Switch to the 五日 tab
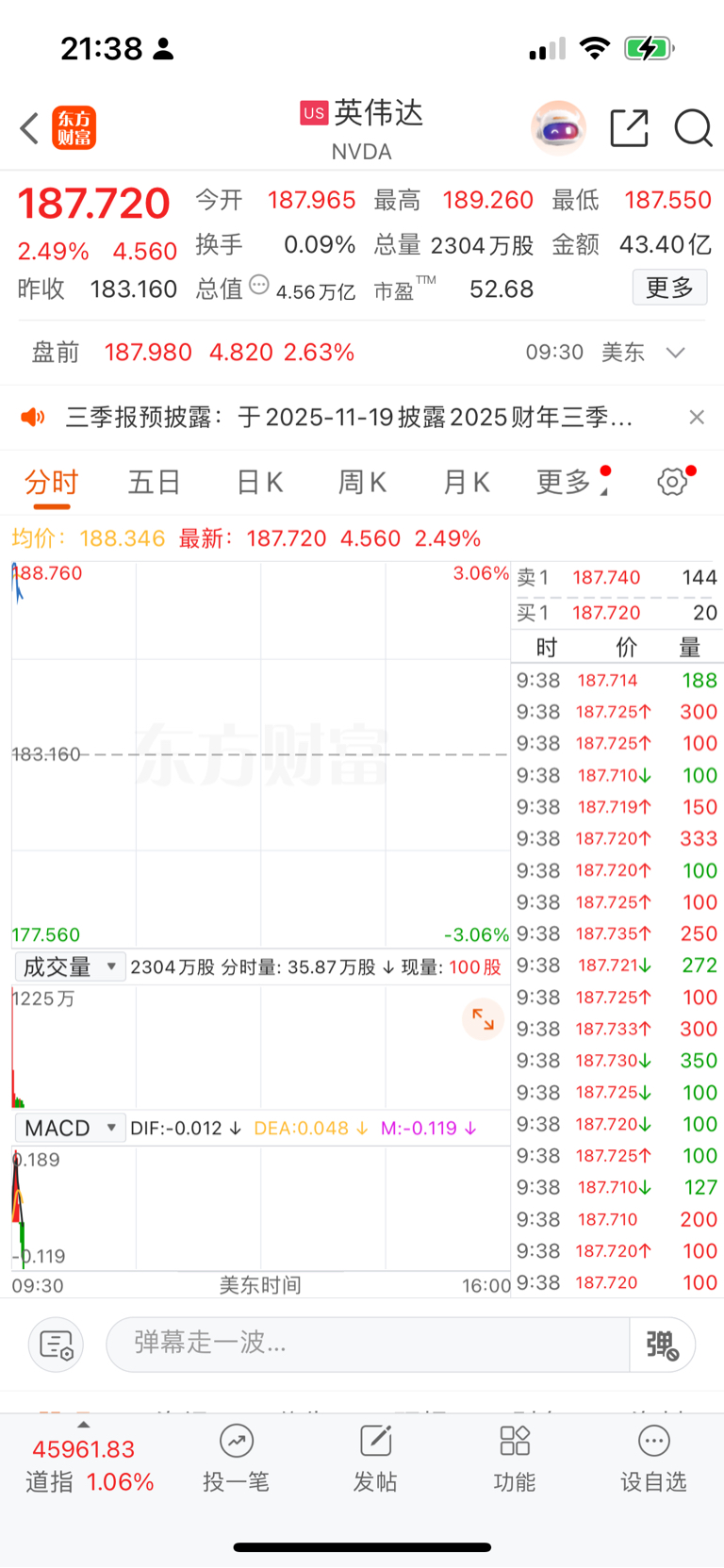 (155, 482)
